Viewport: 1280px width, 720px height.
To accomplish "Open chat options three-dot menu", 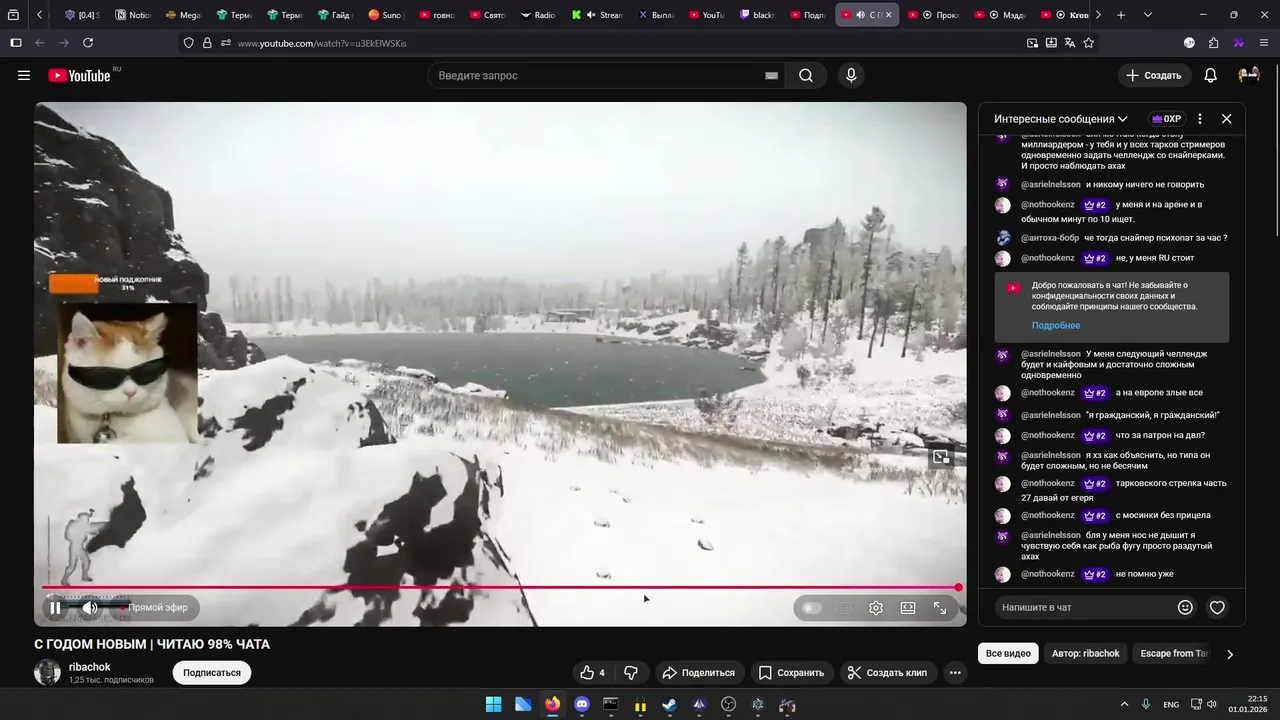I will coord(1200,118).
